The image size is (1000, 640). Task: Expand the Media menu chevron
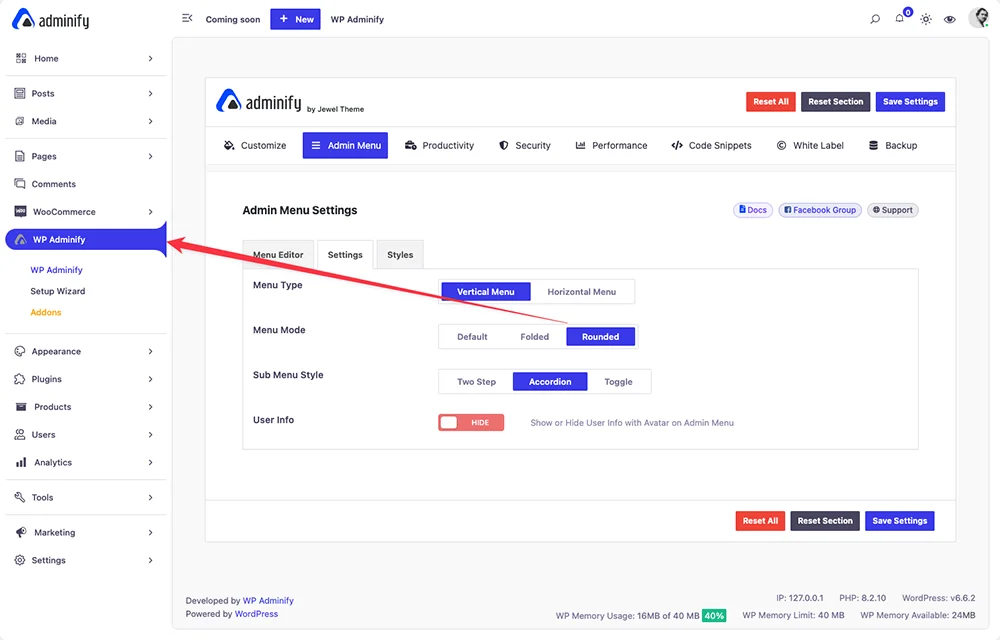tap(151, 121)
